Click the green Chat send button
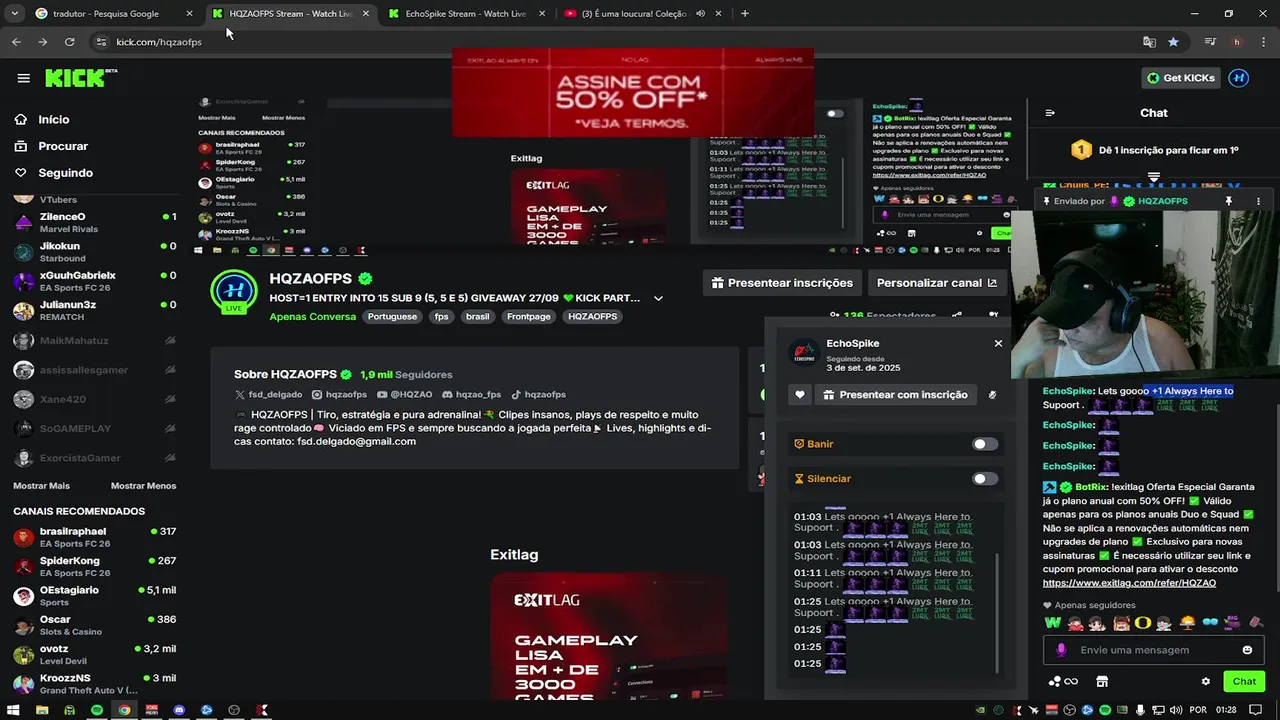Image resolution: width=1280 pixels, height=720 pixels. click(1244, 682)
